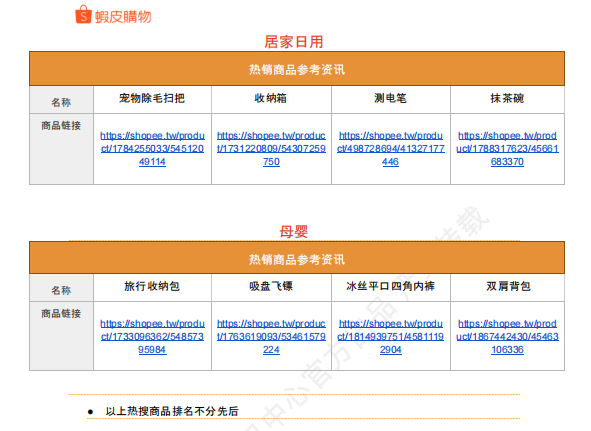The height and width of the screenshot is (431, 591).
Task: Click the 以上热搜商品排名不分先后 note
Action: pos(172,411)
